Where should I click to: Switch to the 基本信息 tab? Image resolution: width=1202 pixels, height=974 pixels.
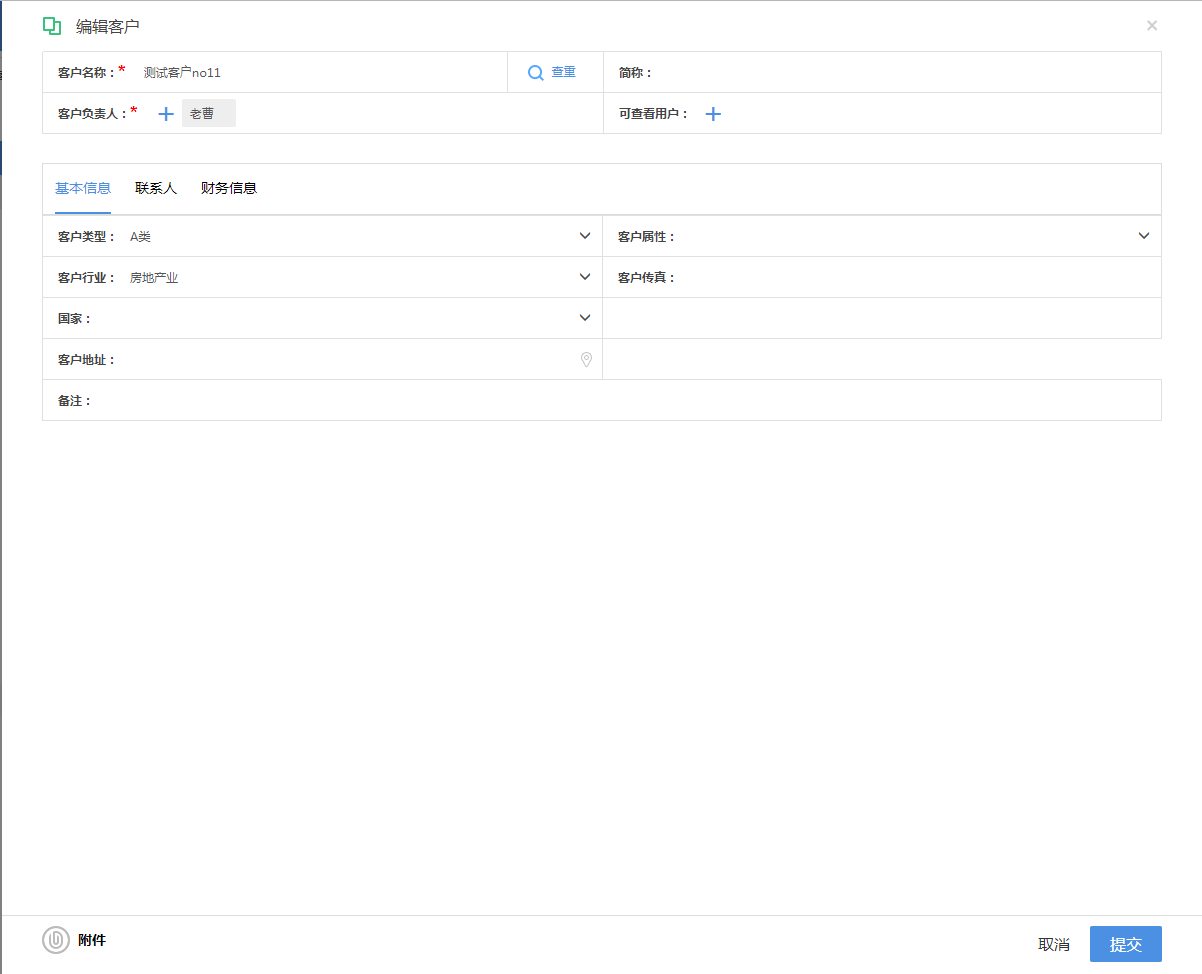(83, 188)
